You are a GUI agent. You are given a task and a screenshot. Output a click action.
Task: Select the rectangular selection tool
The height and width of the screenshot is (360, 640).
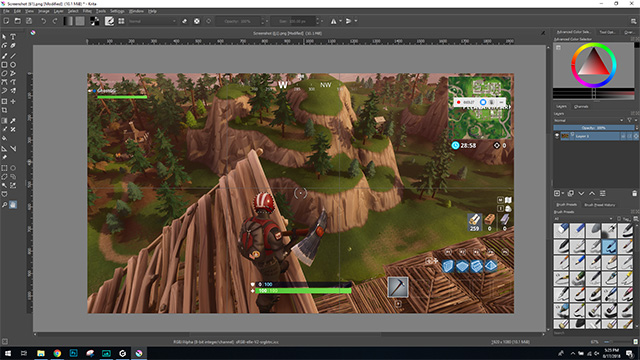click(x=4, y=168)
